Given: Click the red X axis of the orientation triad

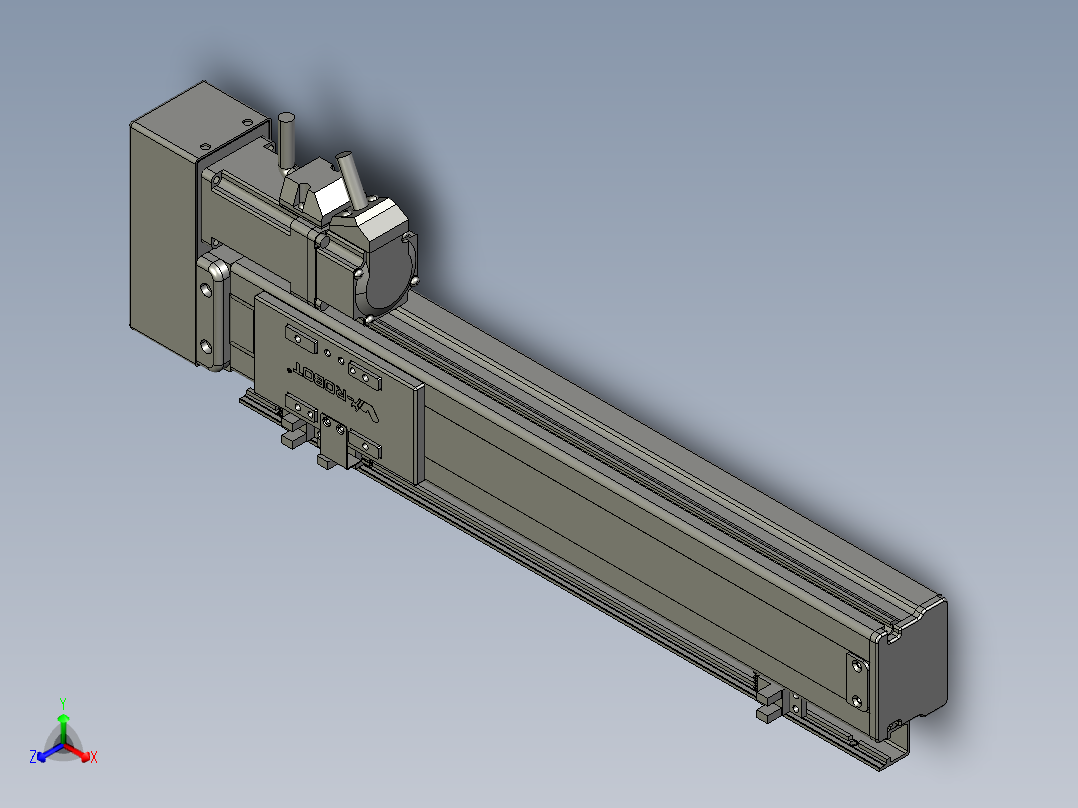Looking at the screenshot, I should tap(79, 752).
